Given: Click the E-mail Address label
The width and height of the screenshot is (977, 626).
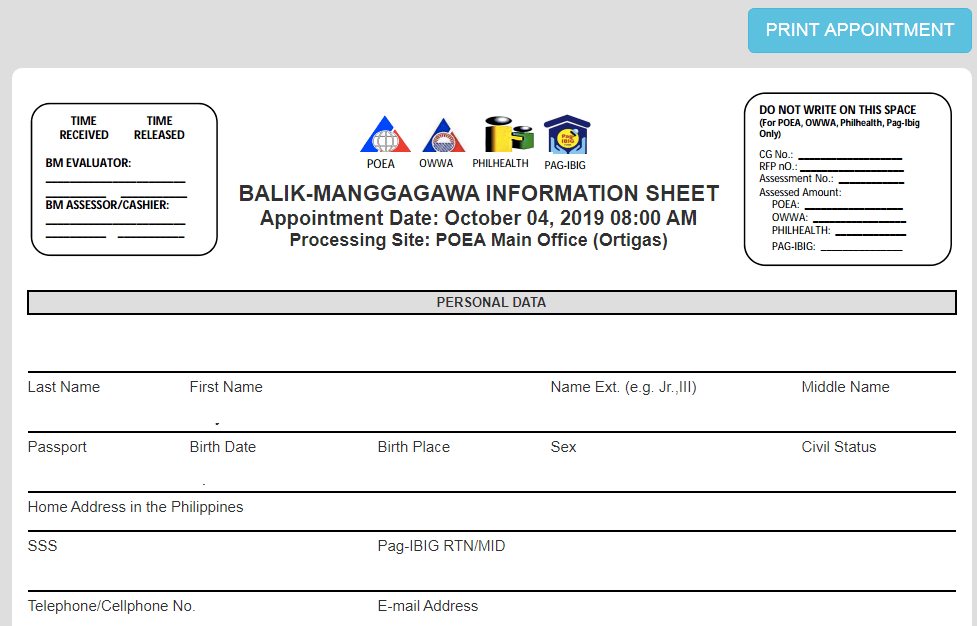Looking at the screenshot, I should coord(427,606).
